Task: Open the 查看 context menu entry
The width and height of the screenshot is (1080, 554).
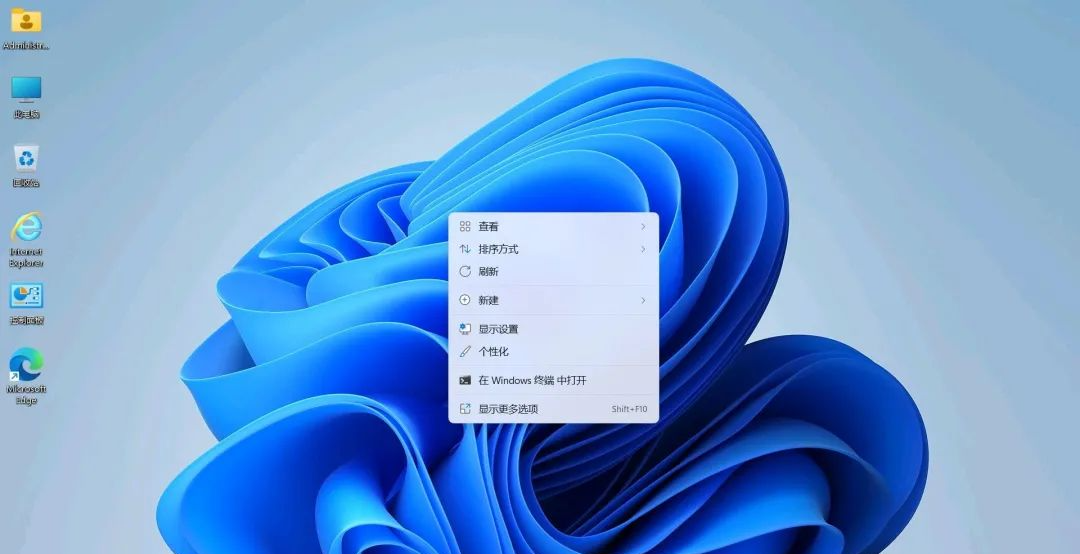Action: point(553,227)
